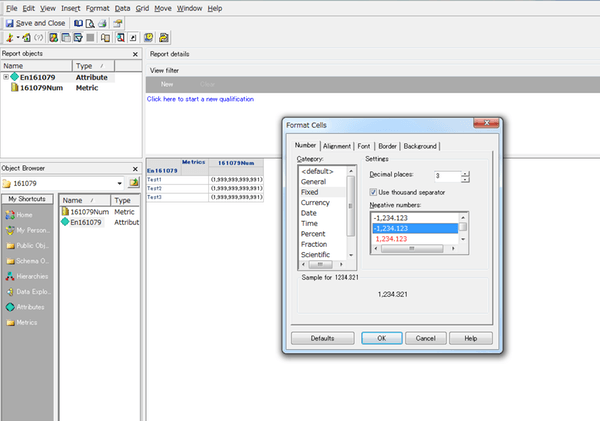Open print preview from the magnifier page icon
Screen dimensions: 600x421
(90, 23)
